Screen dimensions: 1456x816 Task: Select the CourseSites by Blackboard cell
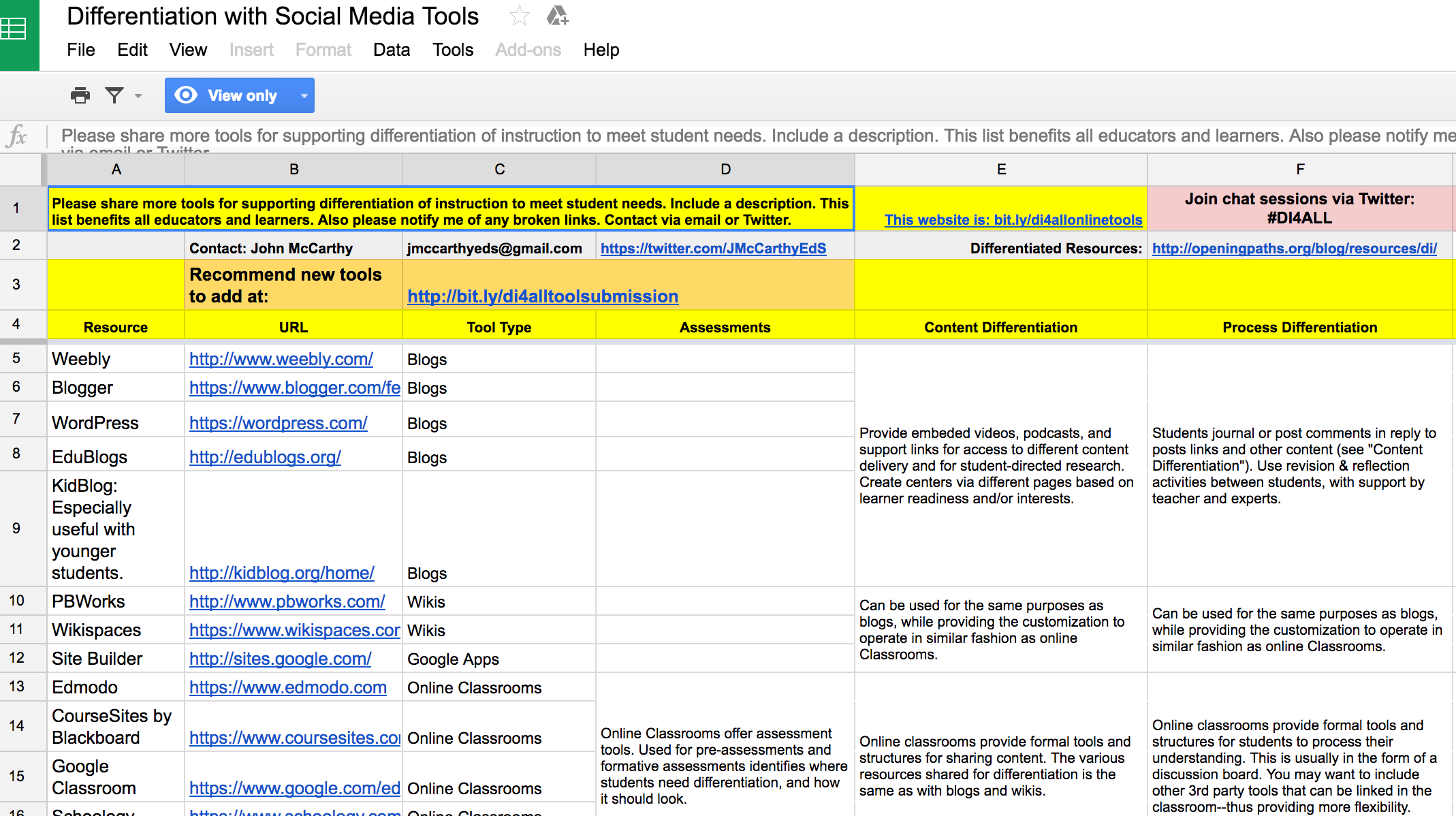[116, 727]
